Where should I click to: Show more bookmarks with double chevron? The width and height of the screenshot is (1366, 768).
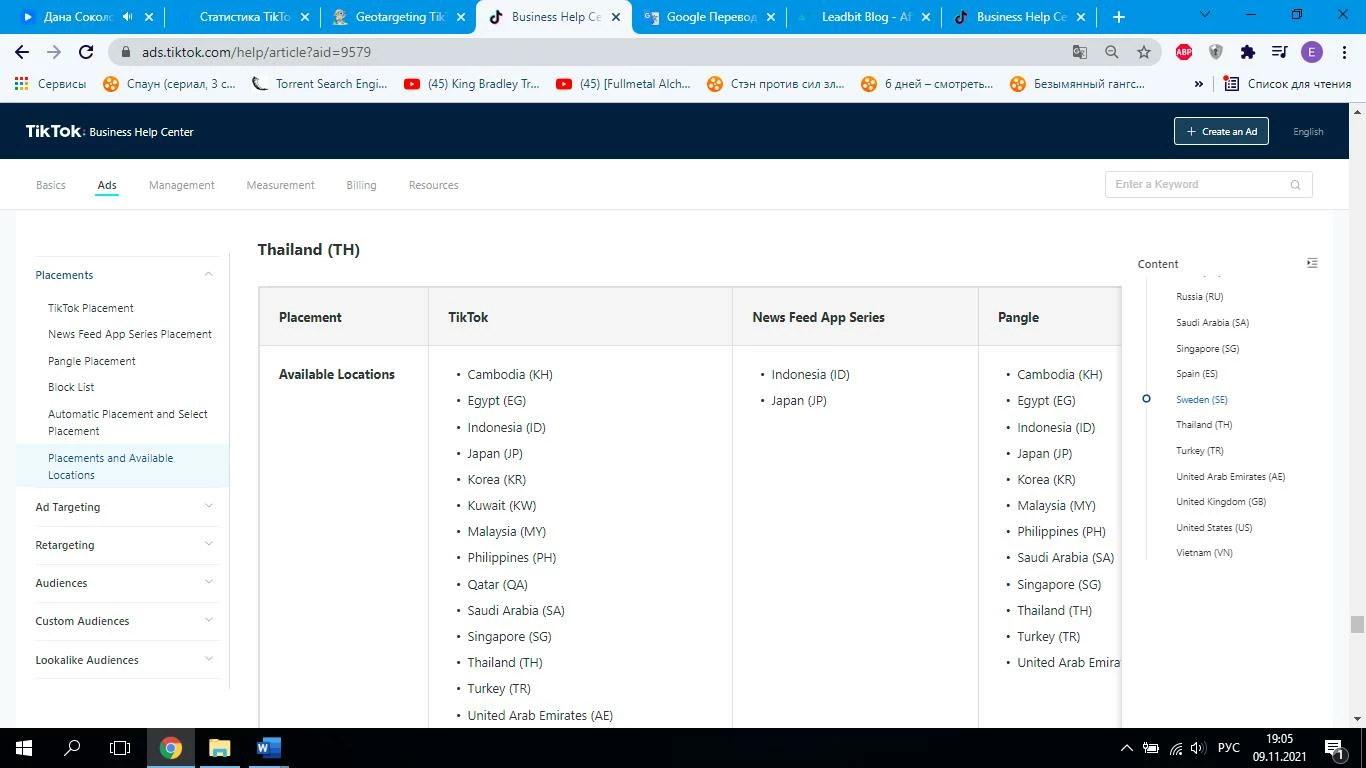pyautogui.click(x=1198, y=84)
